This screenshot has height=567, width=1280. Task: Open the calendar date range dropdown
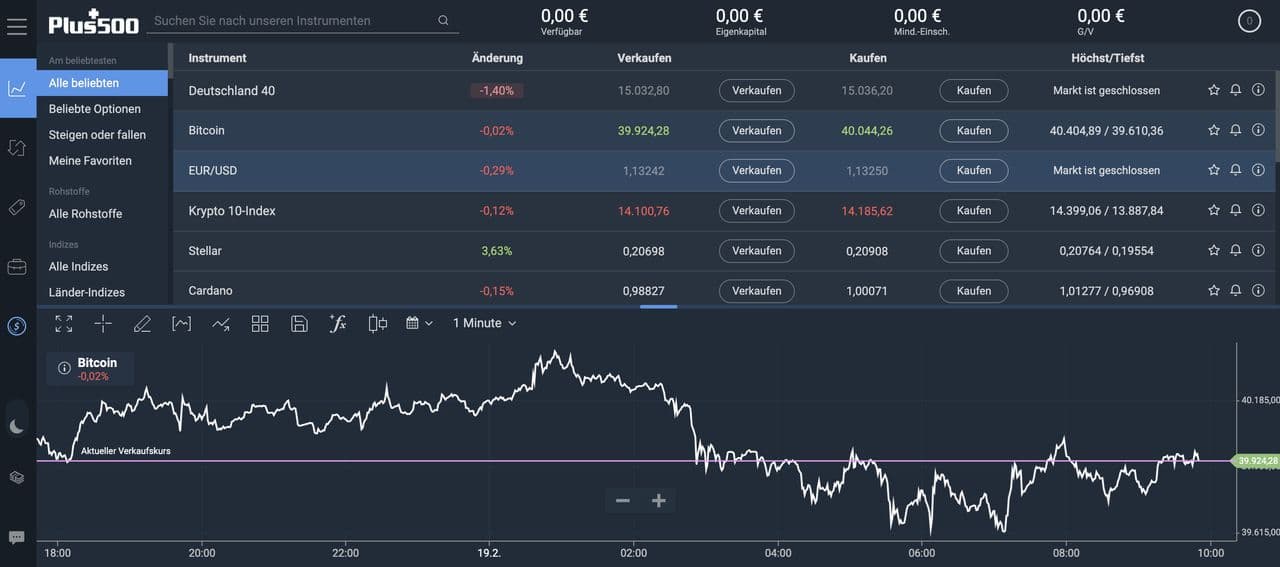419,323
